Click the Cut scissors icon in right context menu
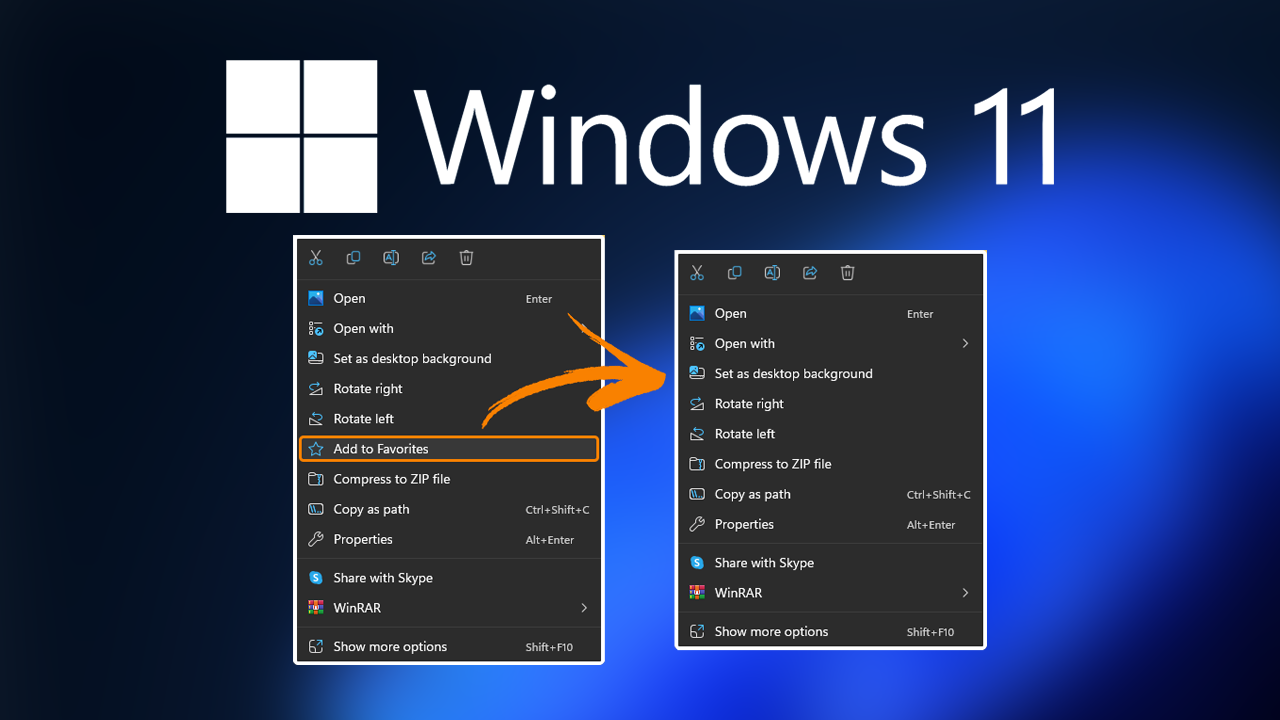 point(697,273)
